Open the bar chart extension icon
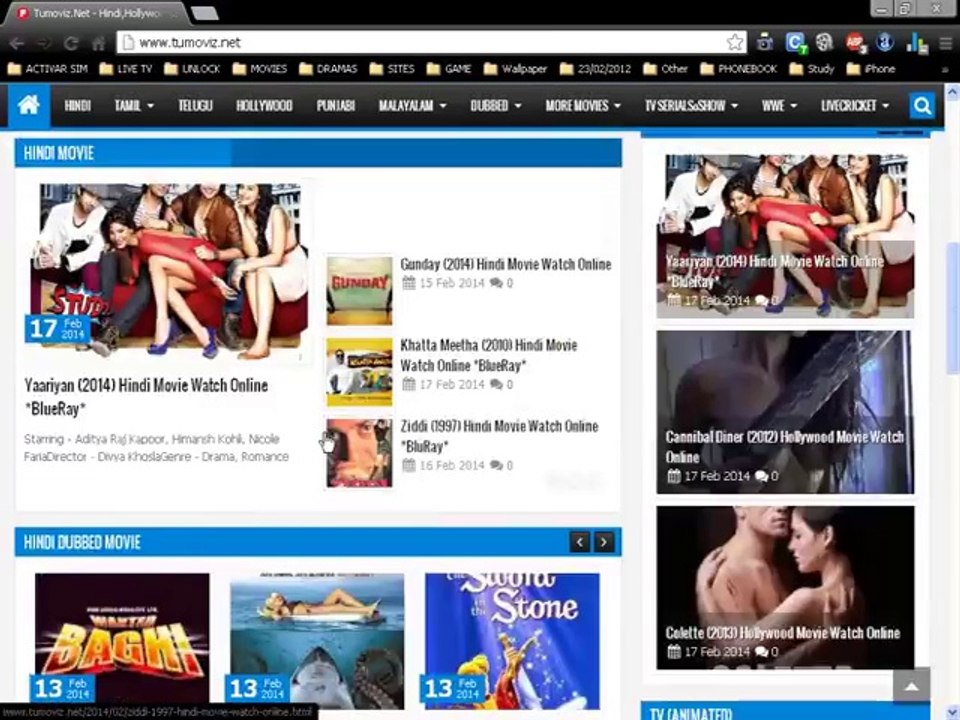The height and width of the screenshot is (720, 960). 917,42
